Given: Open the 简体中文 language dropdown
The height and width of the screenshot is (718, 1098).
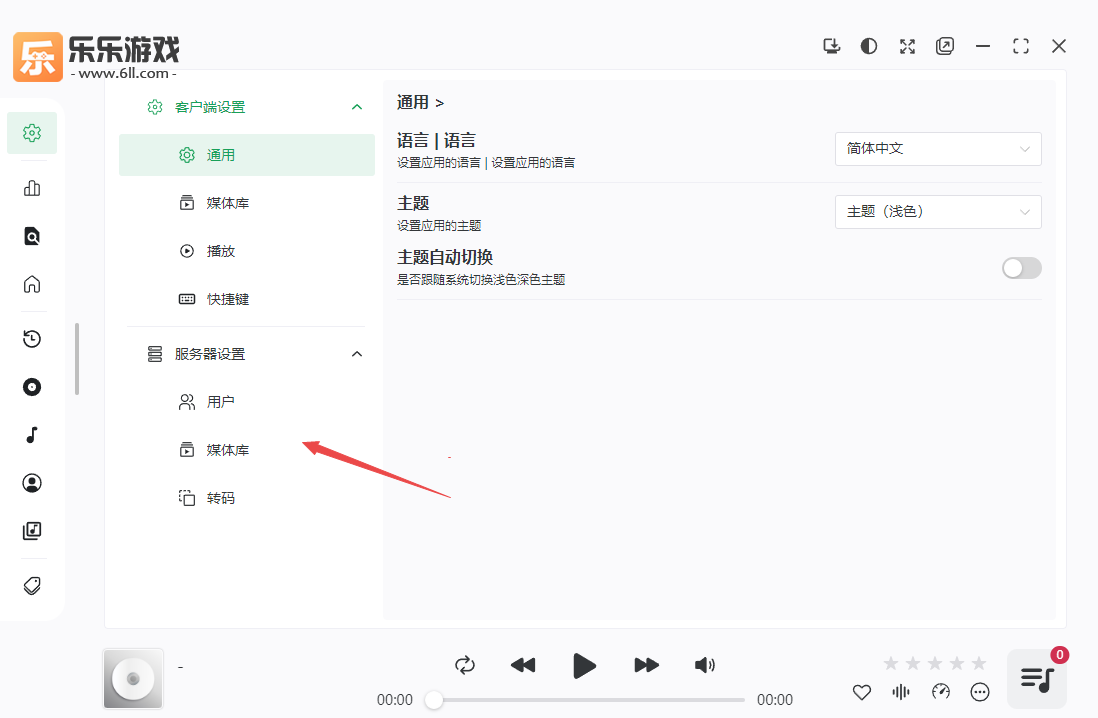Looking at the screenshot, I should 938,149.
